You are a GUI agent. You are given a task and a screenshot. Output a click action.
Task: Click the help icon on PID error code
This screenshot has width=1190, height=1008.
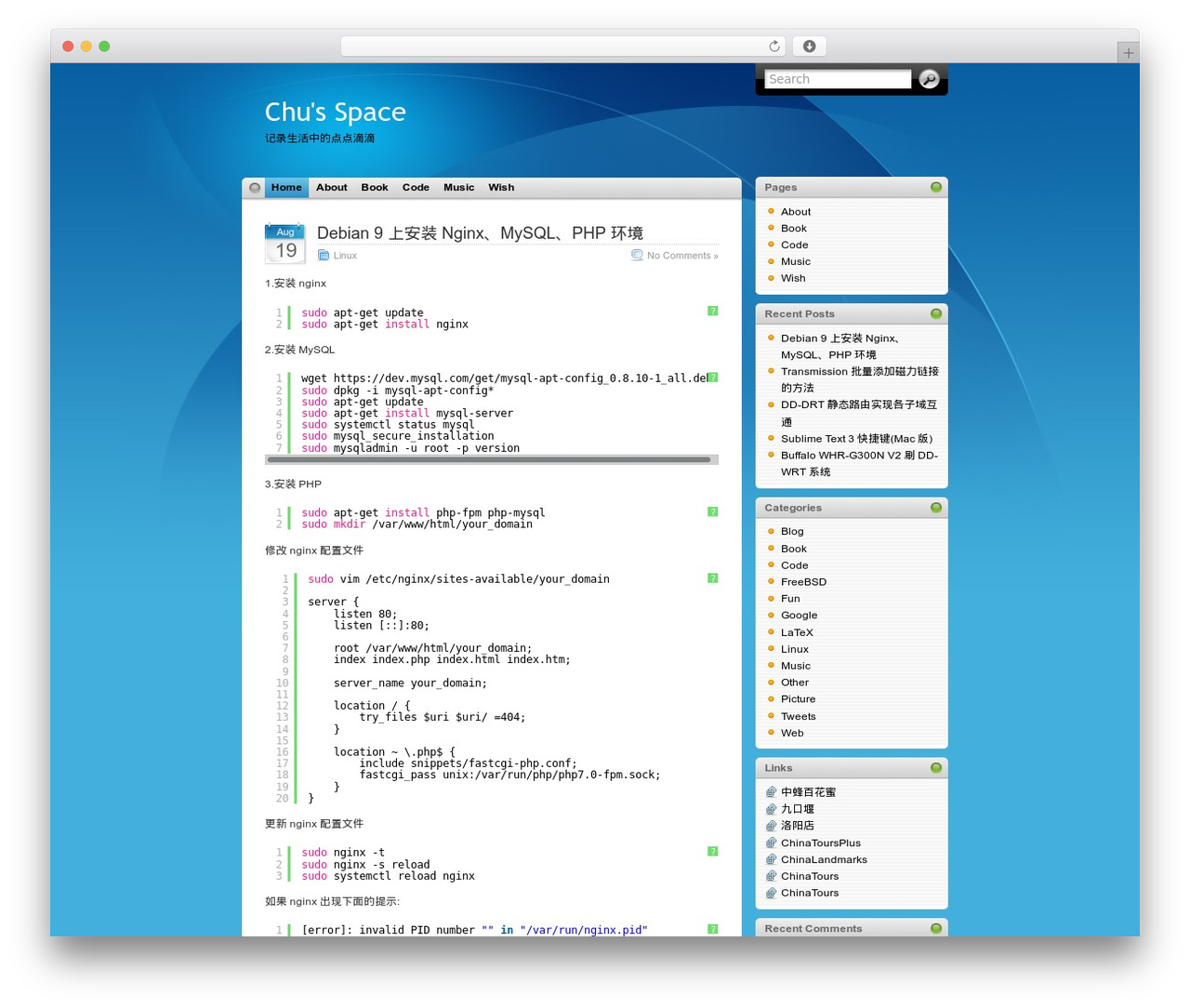(x=713, y=929)
